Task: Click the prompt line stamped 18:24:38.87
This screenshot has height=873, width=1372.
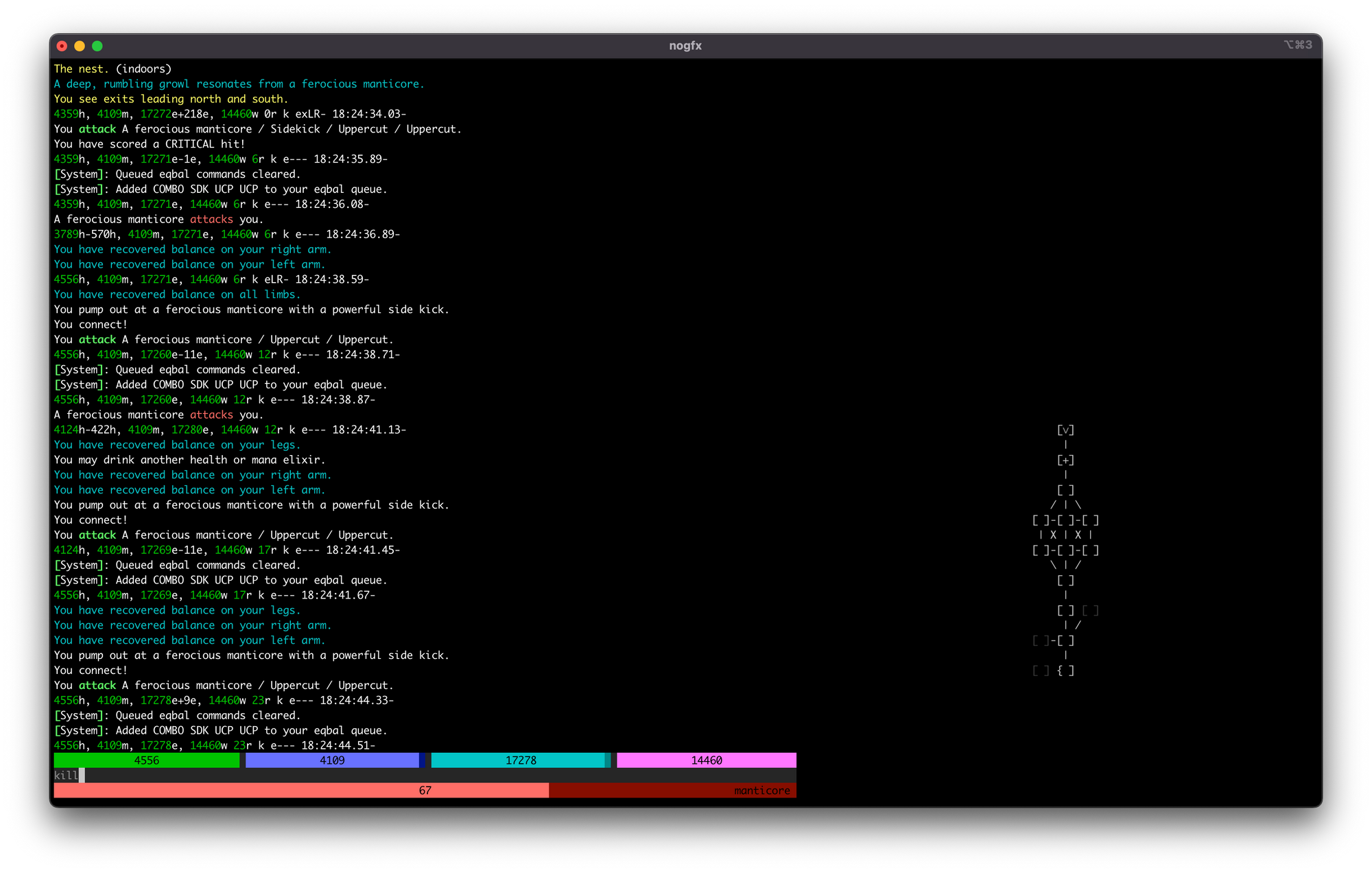Action: 215,400
